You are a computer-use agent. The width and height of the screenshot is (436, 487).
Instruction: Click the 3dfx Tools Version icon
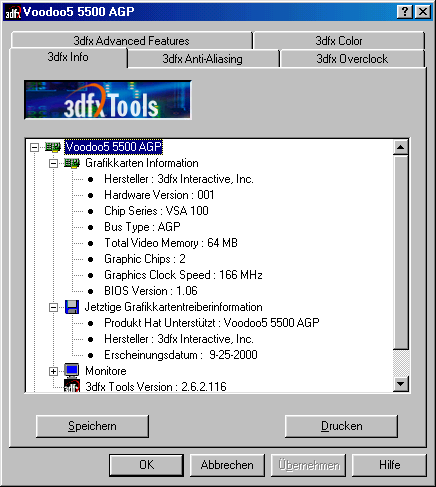[72, 386]
